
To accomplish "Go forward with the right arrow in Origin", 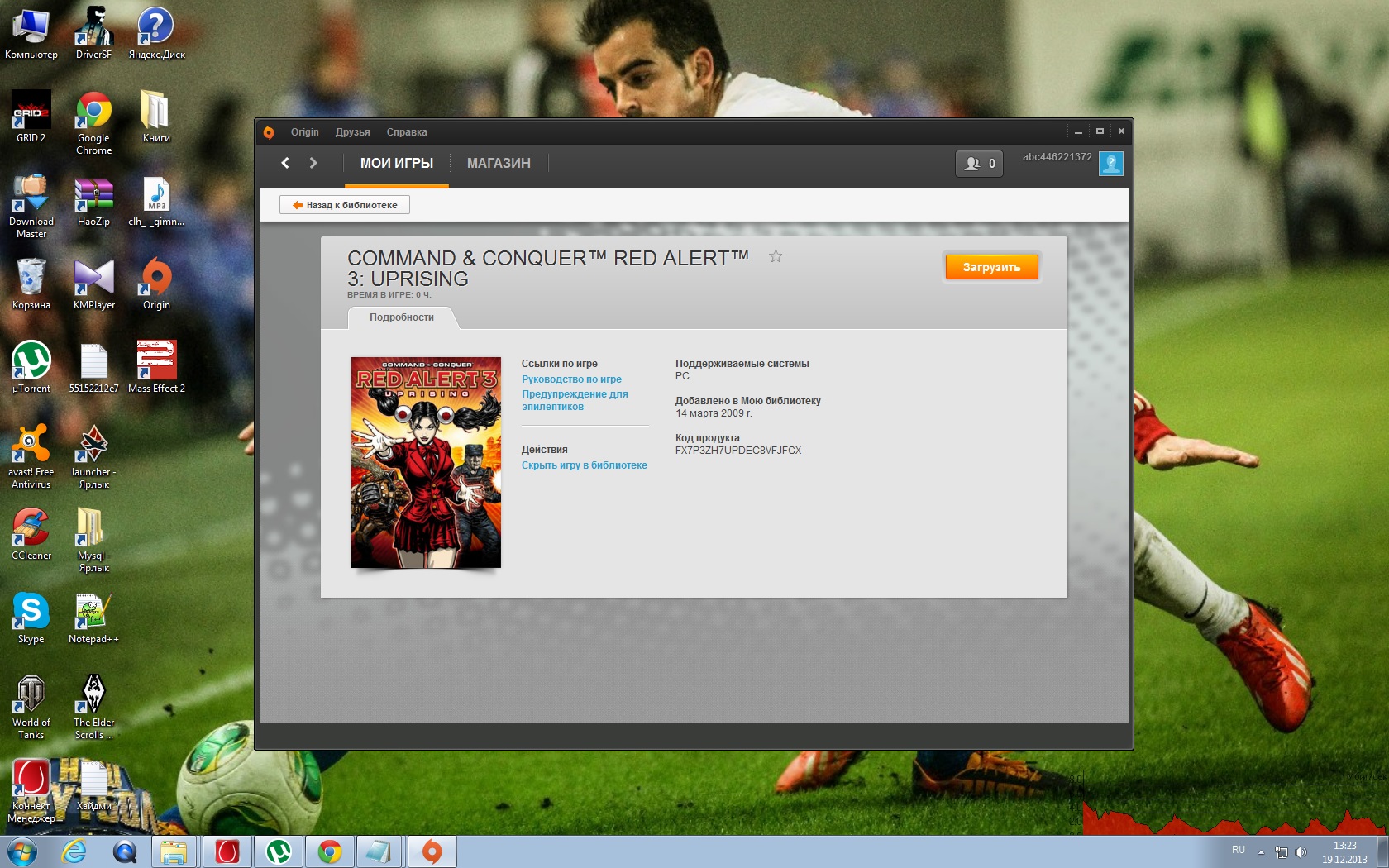I will pyautogui.click(x=313, y=163).
